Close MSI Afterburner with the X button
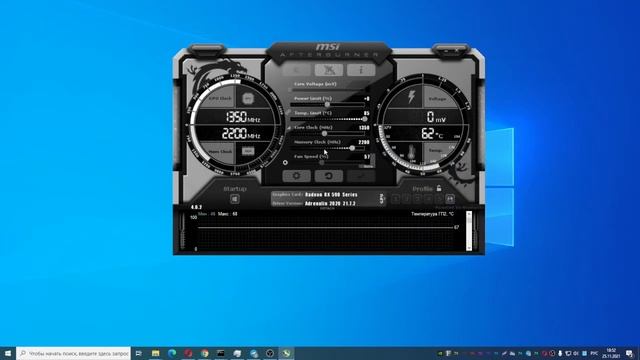Viewport: 640px width, 360px height. click(457, 51)
